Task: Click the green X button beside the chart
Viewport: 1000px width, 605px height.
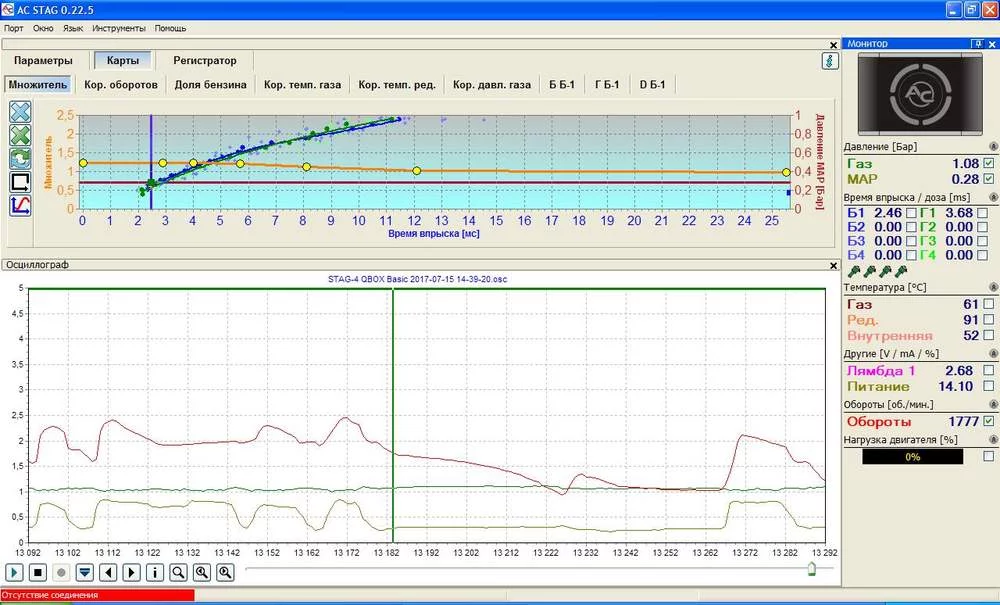Action: [20, 136]
